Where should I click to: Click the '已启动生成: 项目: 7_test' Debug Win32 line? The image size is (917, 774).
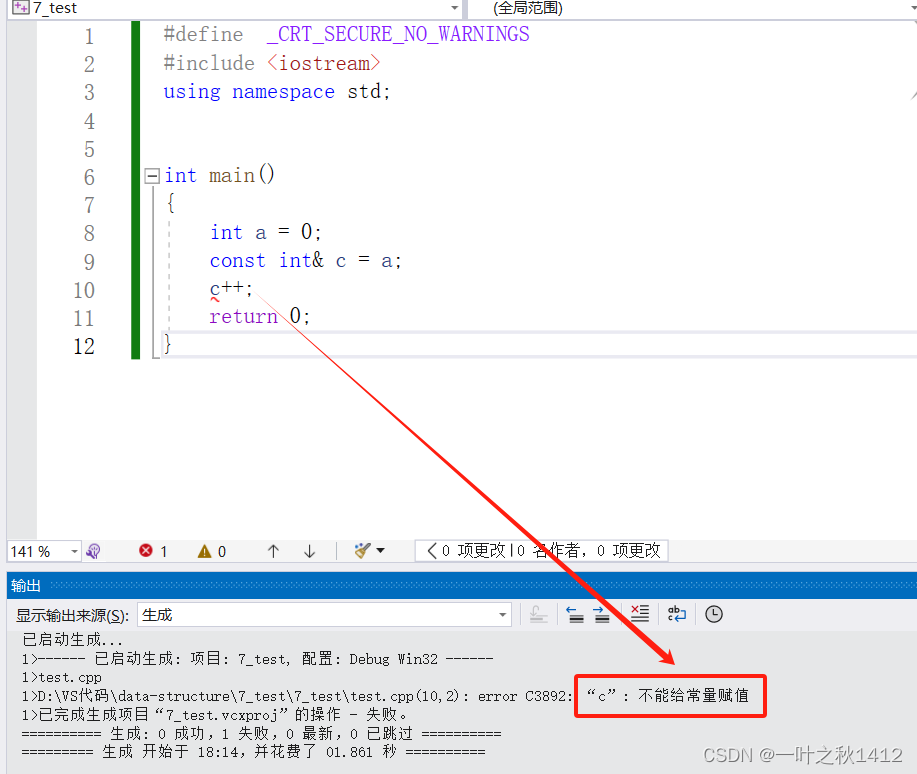point(257,659)
